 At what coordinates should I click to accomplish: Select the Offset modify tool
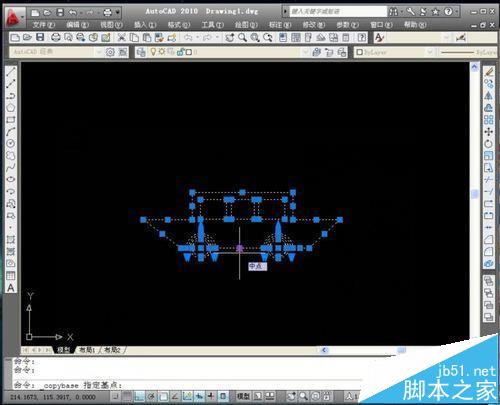click(x=489, y=108)
